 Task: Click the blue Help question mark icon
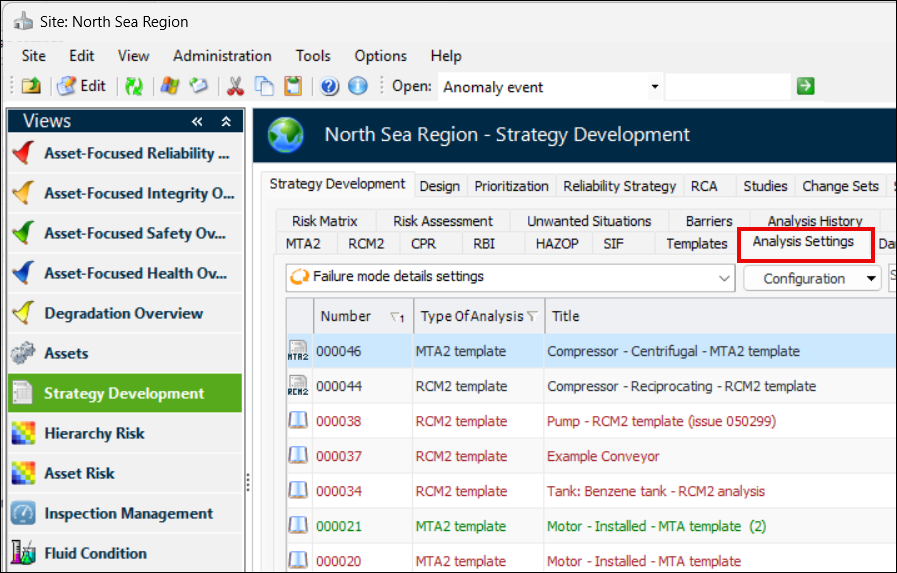[330, 87]
